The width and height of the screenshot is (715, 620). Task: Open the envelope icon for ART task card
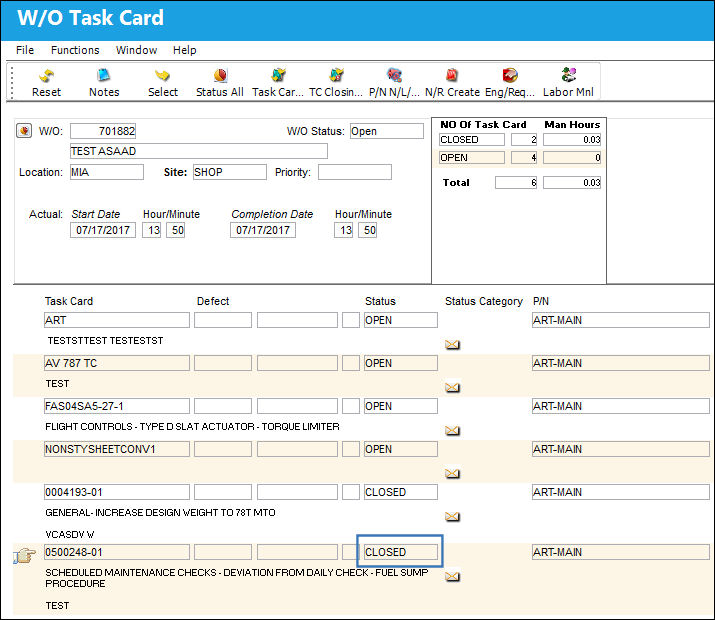(x=452, y=344)
